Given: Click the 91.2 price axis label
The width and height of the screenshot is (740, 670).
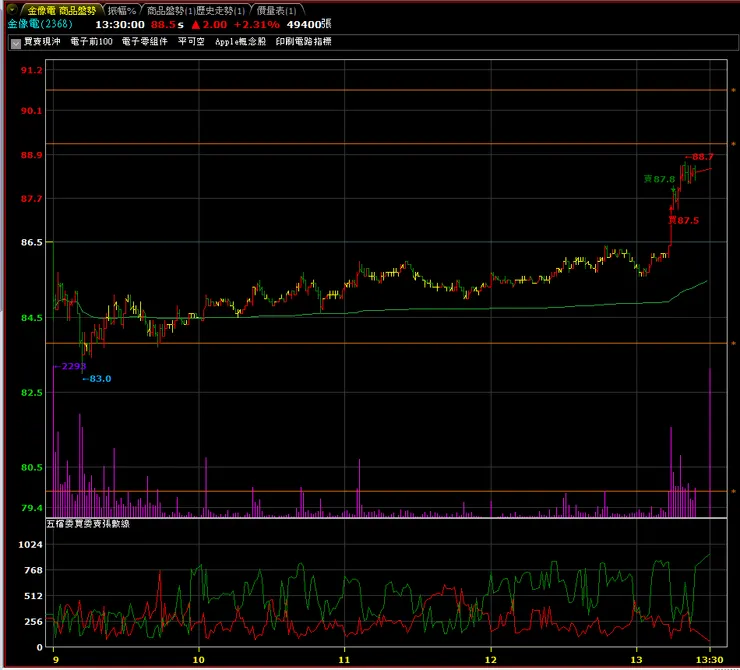Looking at the screenshot, I should (31, 70).
